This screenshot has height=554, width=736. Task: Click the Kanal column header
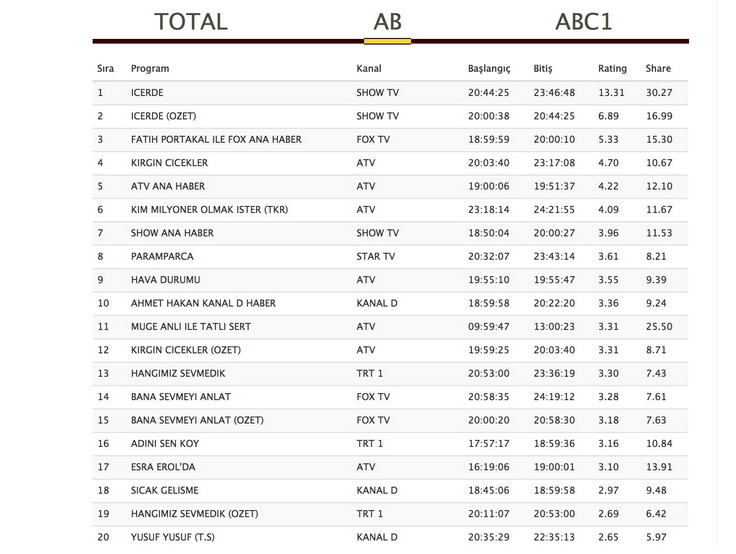[x=369, y=69]
